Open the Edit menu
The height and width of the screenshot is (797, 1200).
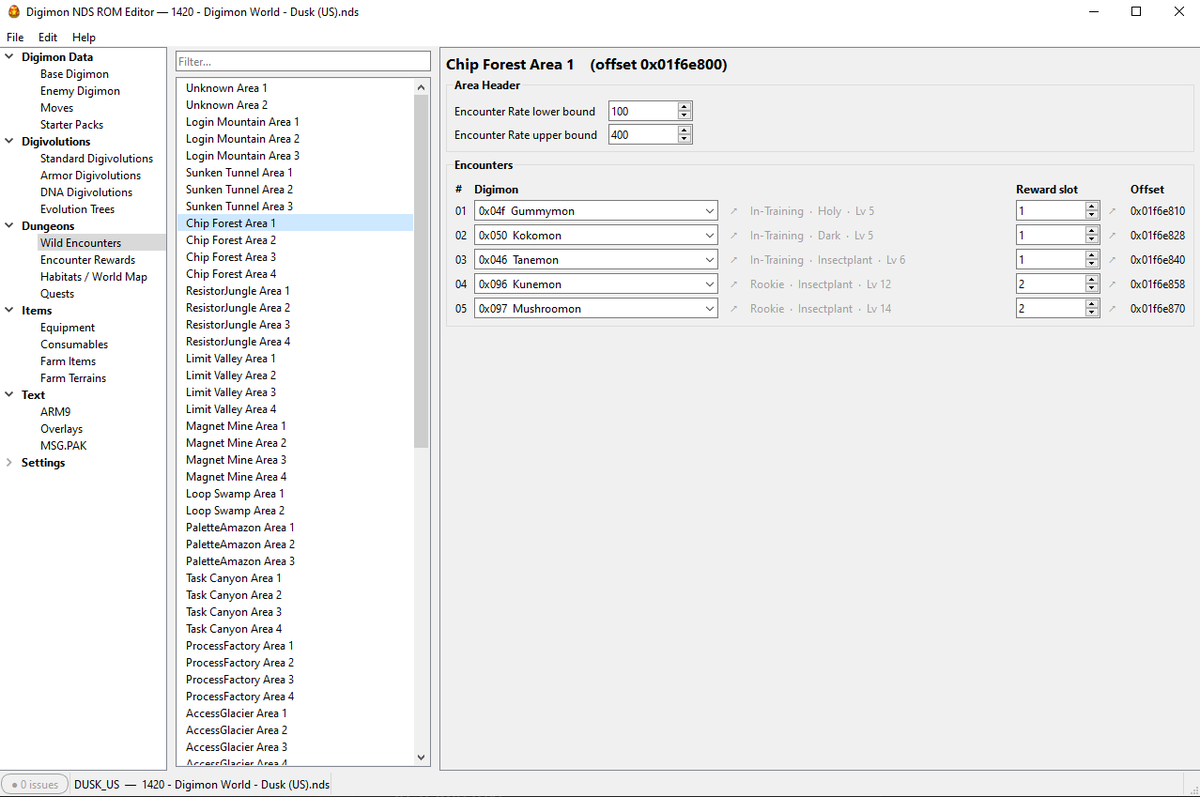48,37
